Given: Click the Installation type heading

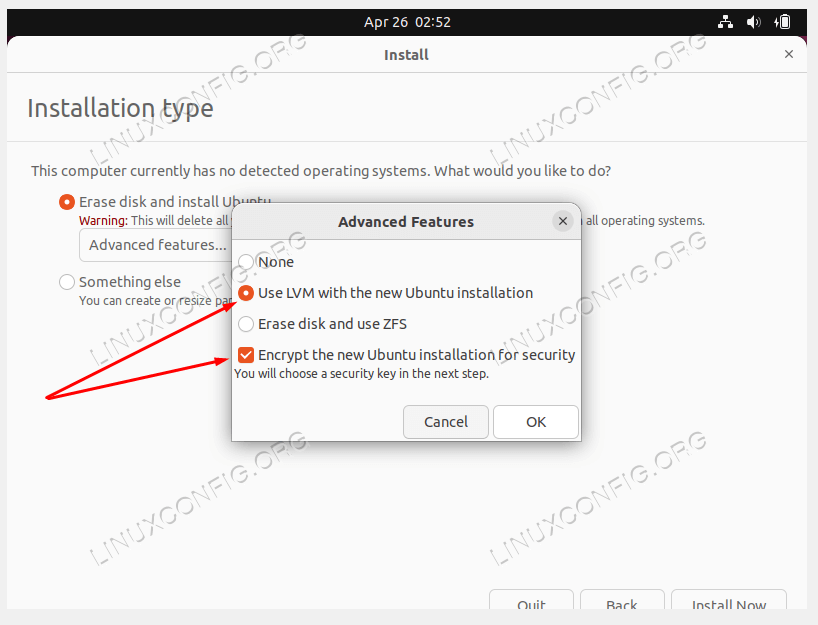Looking at the screenshot, I should (x=121, y=109).
